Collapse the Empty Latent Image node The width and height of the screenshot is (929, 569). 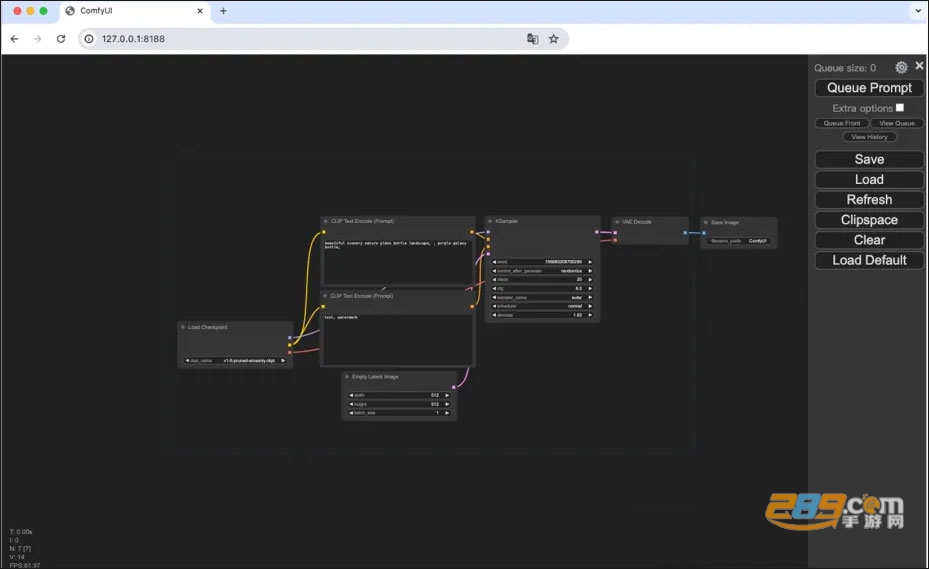(x=347, y=377)
